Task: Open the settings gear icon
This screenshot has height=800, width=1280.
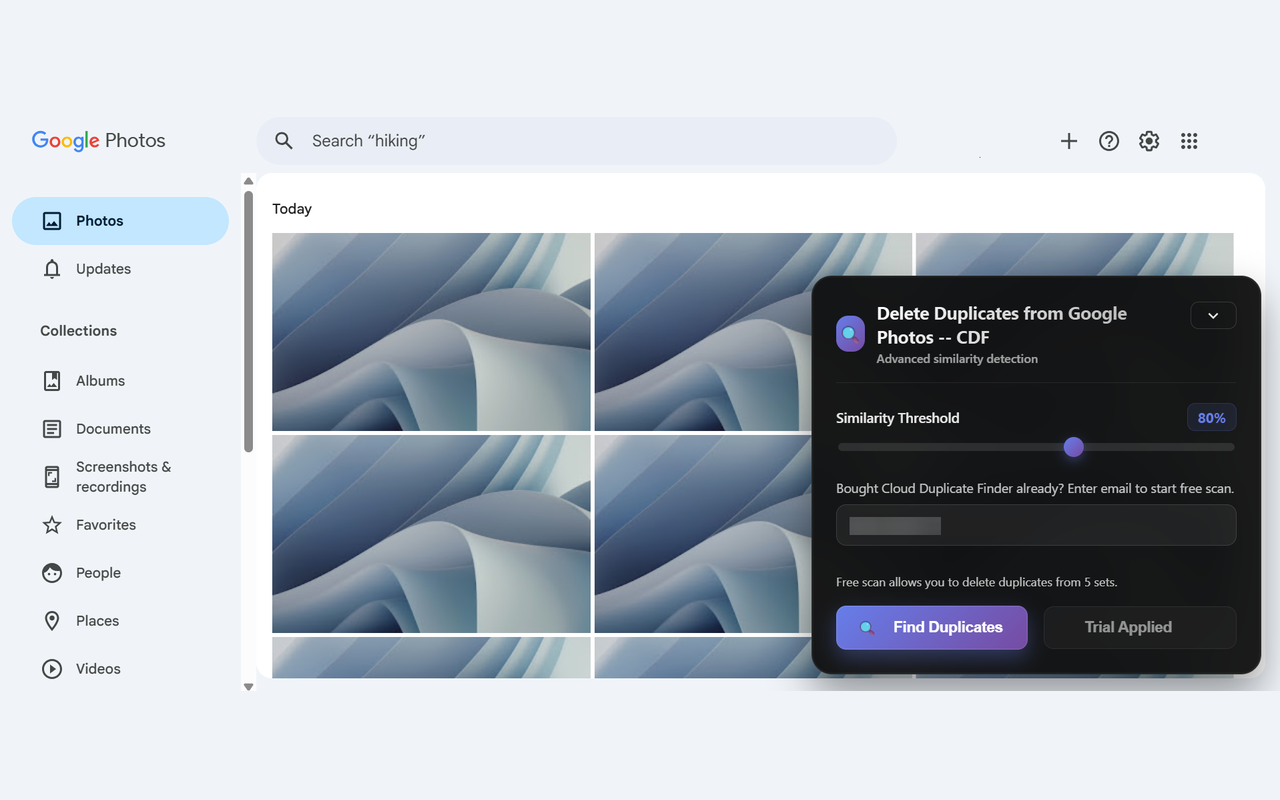Action: tap(1149, 141)
